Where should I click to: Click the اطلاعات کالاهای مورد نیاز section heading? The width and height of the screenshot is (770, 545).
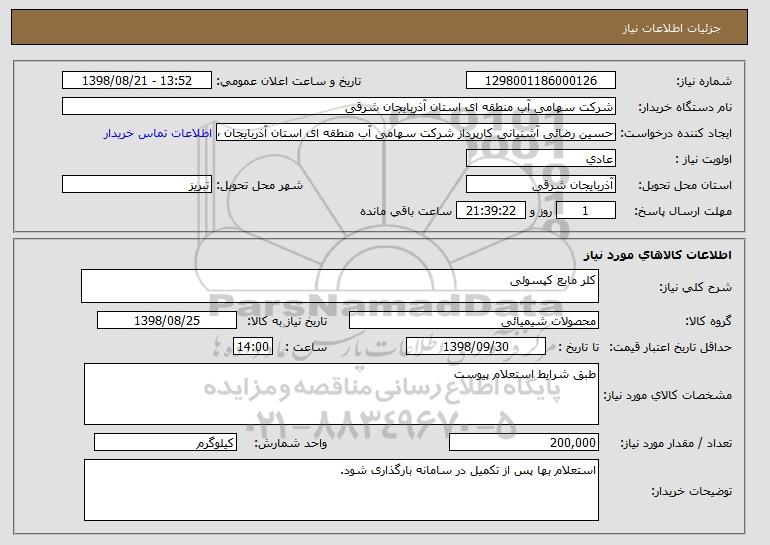pos(658,255)
